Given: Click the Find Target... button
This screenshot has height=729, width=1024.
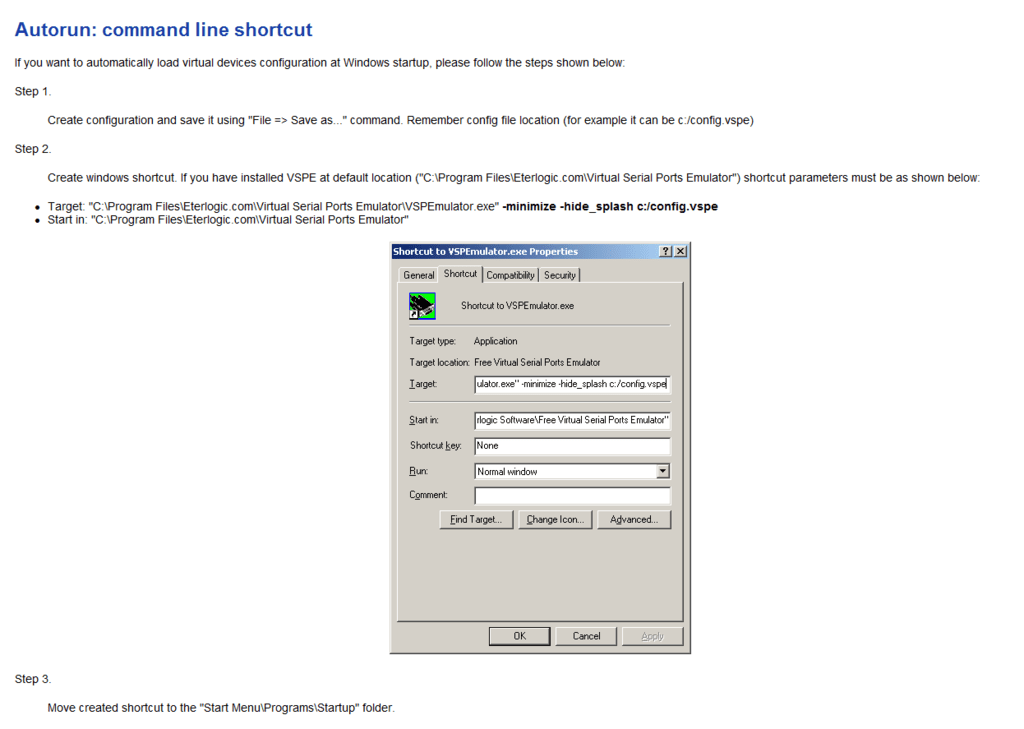Looking at the screenshot, I should coord(475,519).
